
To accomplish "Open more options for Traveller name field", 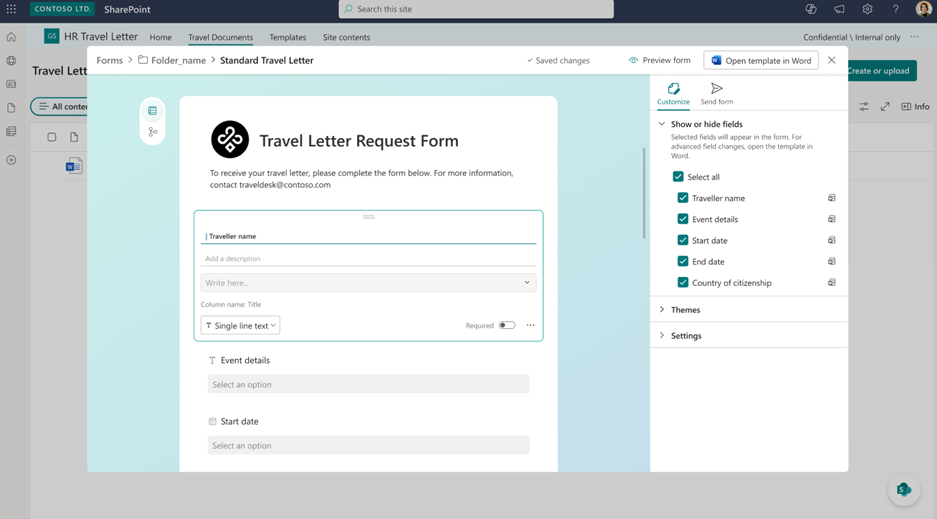I will 530,325.
